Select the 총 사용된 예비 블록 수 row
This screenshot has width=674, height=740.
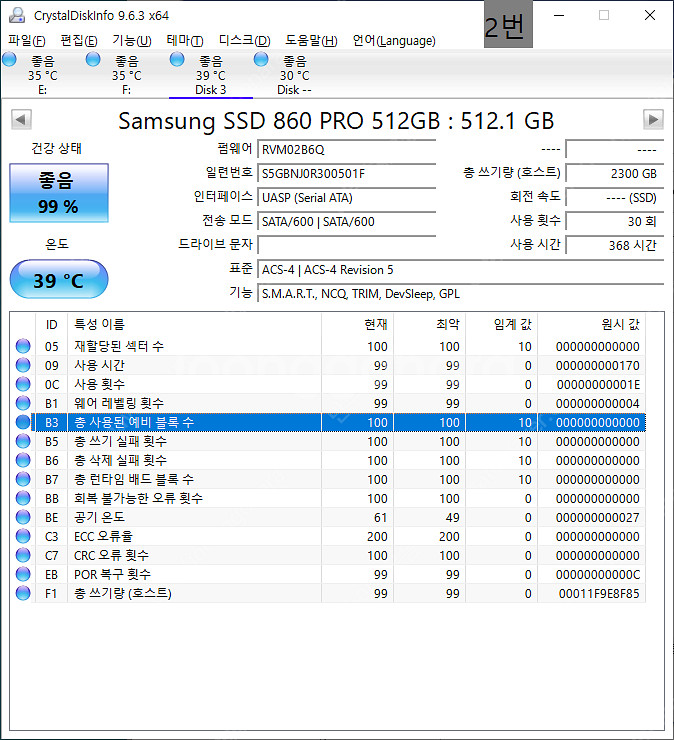pyautogui.click(x=329, y=422)
